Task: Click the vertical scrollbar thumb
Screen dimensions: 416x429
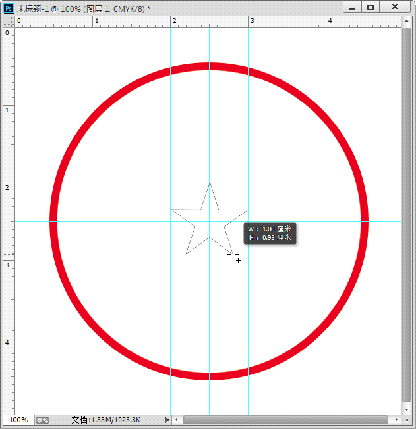Action: tap(406, 215)
